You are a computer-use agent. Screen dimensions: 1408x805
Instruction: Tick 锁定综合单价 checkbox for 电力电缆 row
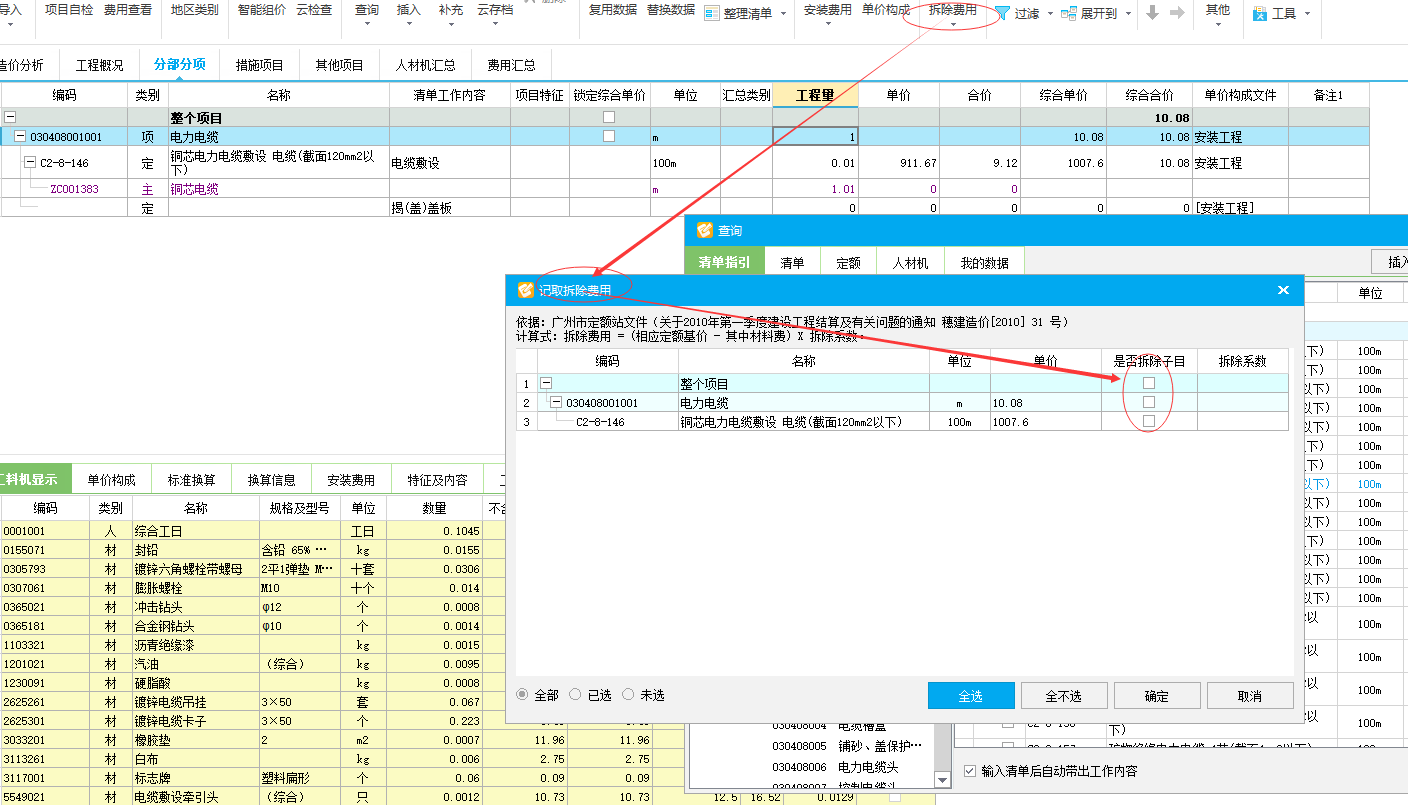(x=609, y=136)
